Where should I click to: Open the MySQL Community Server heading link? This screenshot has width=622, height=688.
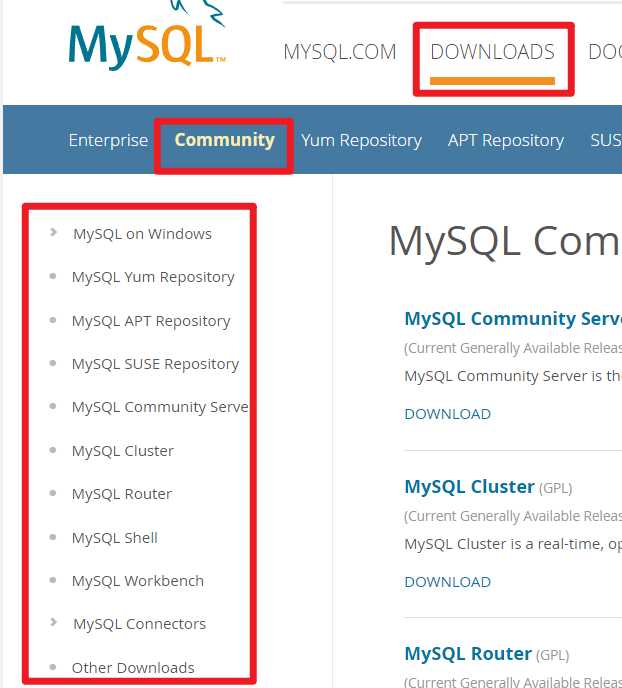click(x=513, y=319)
